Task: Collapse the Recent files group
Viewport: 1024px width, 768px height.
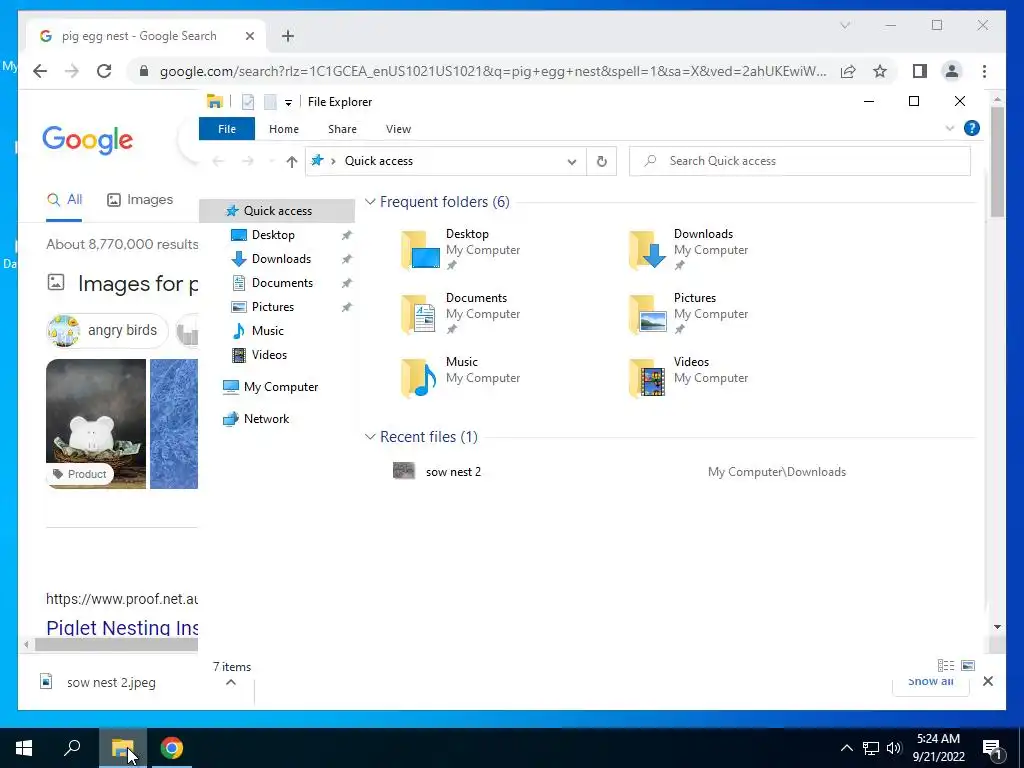Action: pyautogui.click(x=370, y=436)
